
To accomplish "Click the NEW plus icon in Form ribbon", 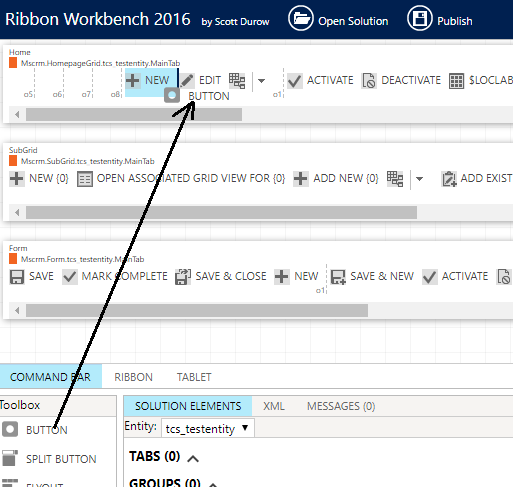I will pos(282,277).
